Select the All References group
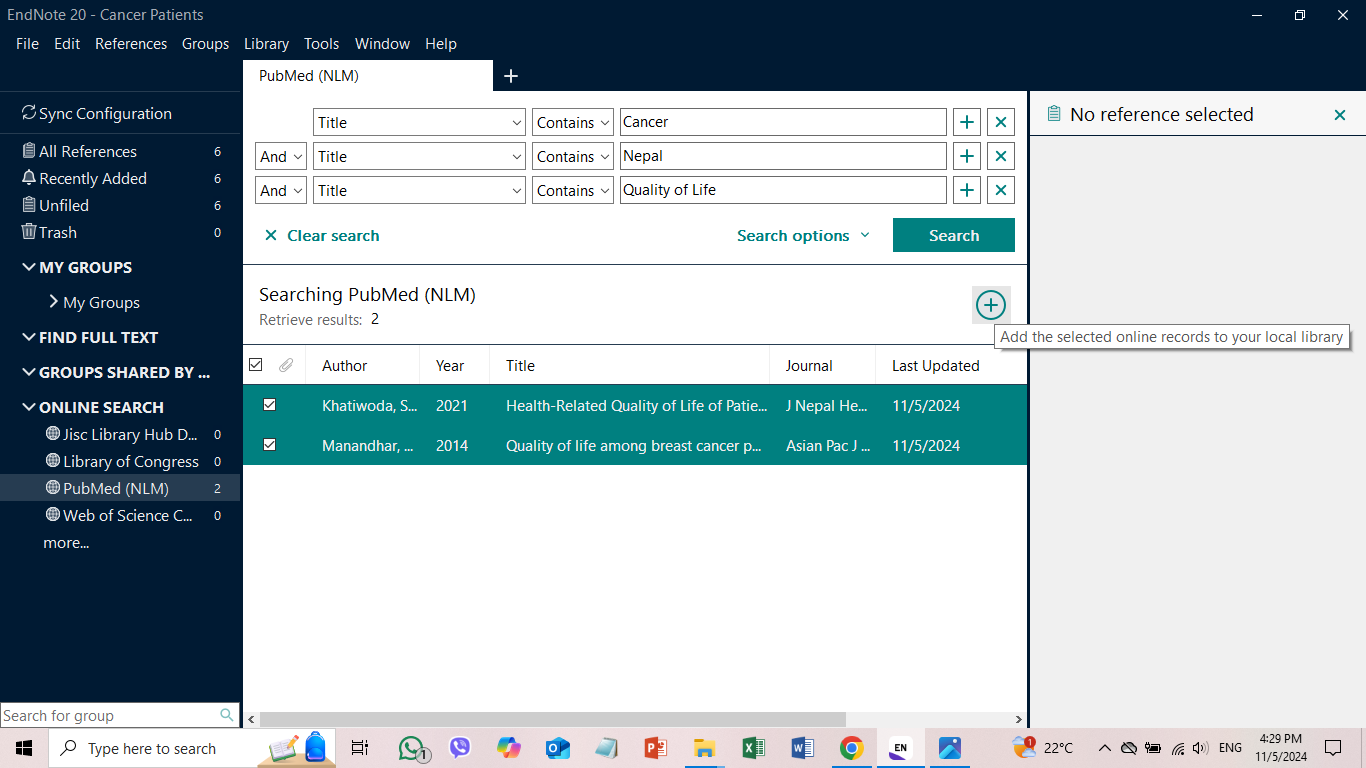Image resolution: width=1366 pixels, height=768 pixels. tap(120, 151)
